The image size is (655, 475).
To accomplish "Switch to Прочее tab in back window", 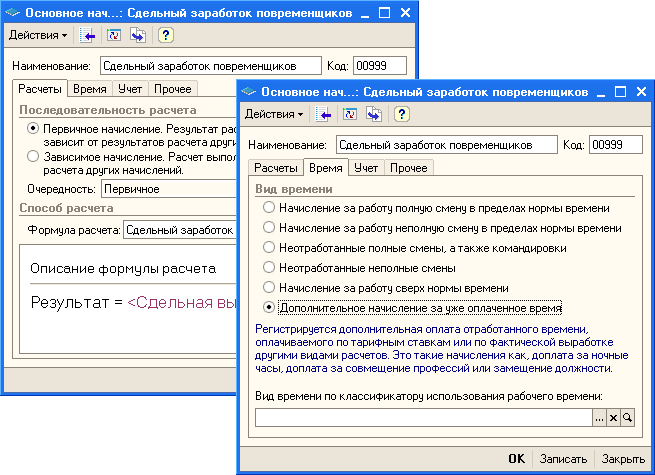I will tap(173, 89).
